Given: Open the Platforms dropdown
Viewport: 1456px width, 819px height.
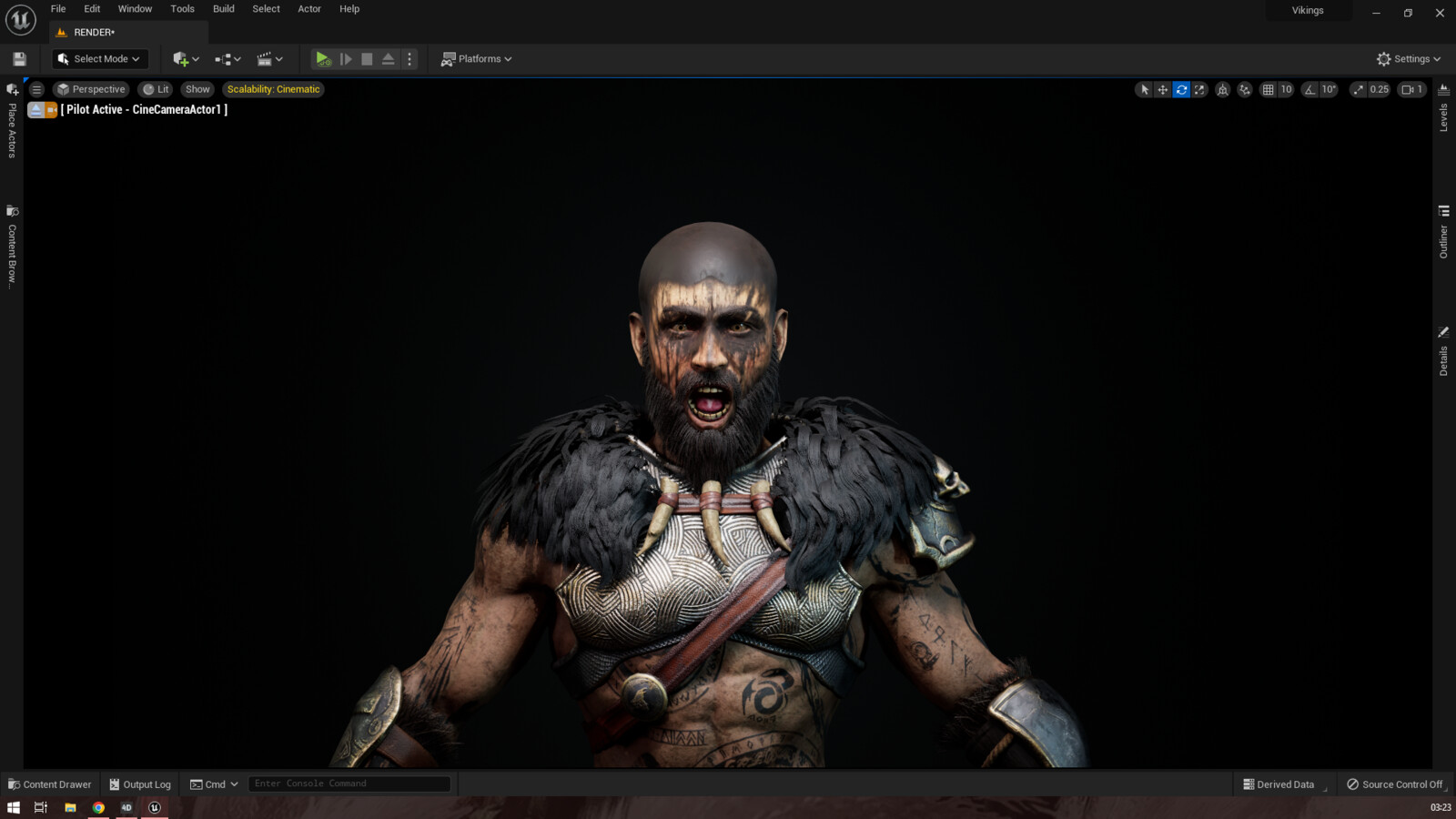Looking at the screenshot, I should 476,59.
